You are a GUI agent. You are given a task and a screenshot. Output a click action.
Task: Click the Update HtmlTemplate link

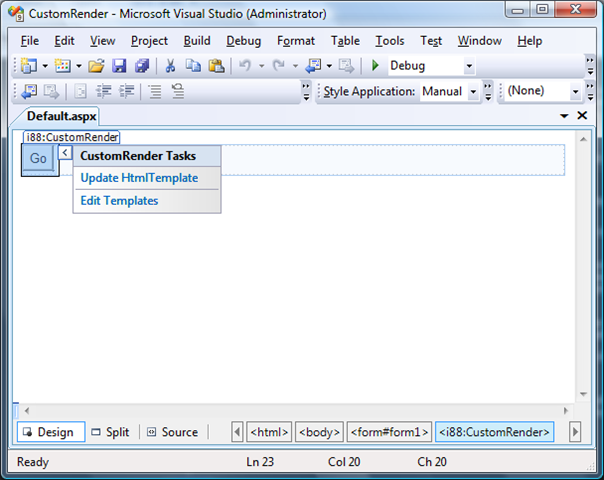tap(139, 178)
